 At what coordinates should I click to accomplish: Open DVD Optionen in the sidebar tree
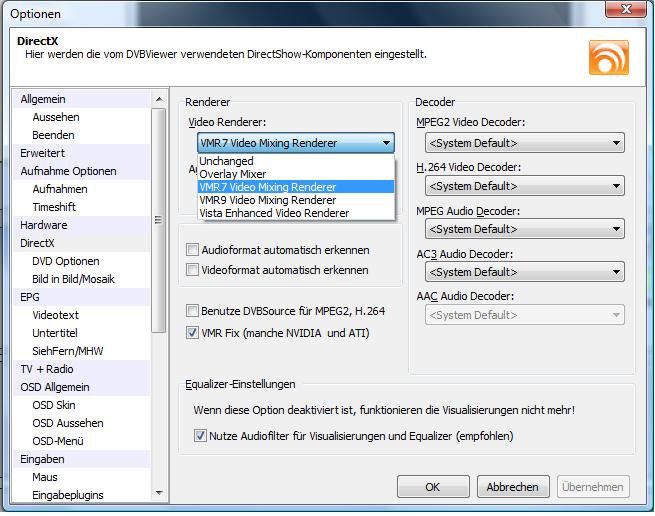[x=66, y=261]
